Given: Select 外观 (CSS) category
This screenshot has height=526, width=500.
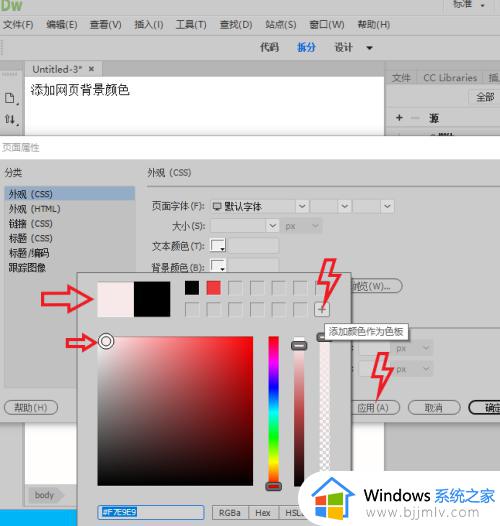Looking at the screenshot, I should pyautogui.click(x=69, y=194).
